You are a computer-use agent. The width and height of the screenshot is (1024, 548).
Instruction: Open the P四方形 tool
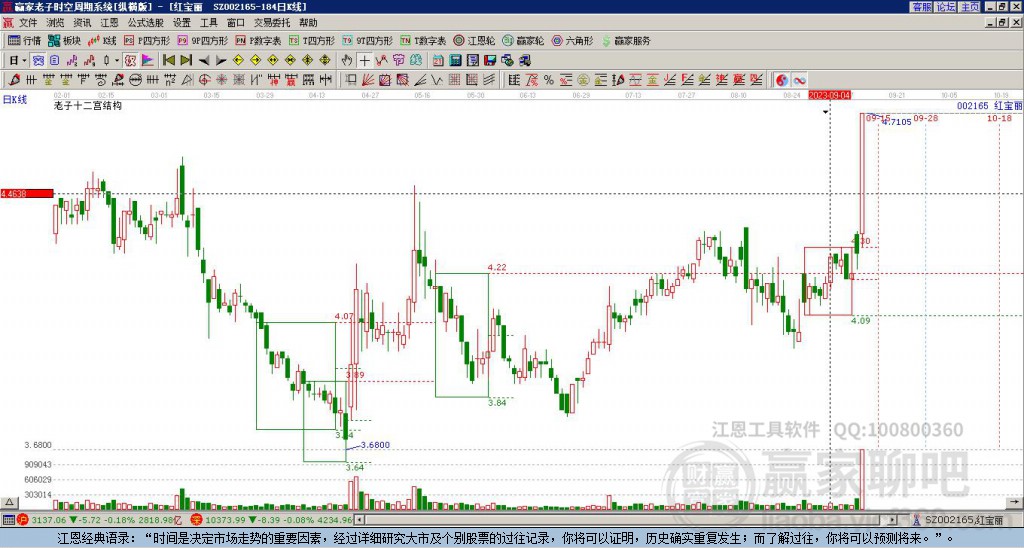pos(148,40)
